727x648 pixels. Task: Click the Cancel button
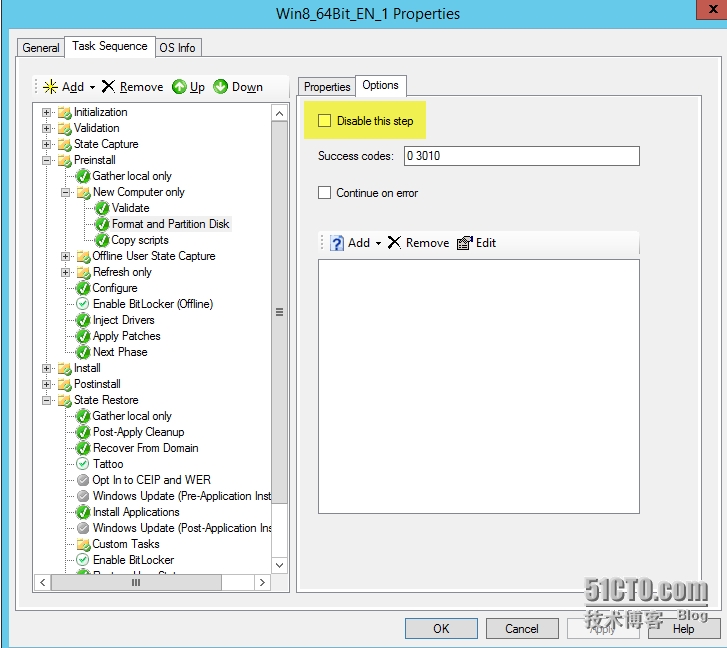tap(522, 629)
